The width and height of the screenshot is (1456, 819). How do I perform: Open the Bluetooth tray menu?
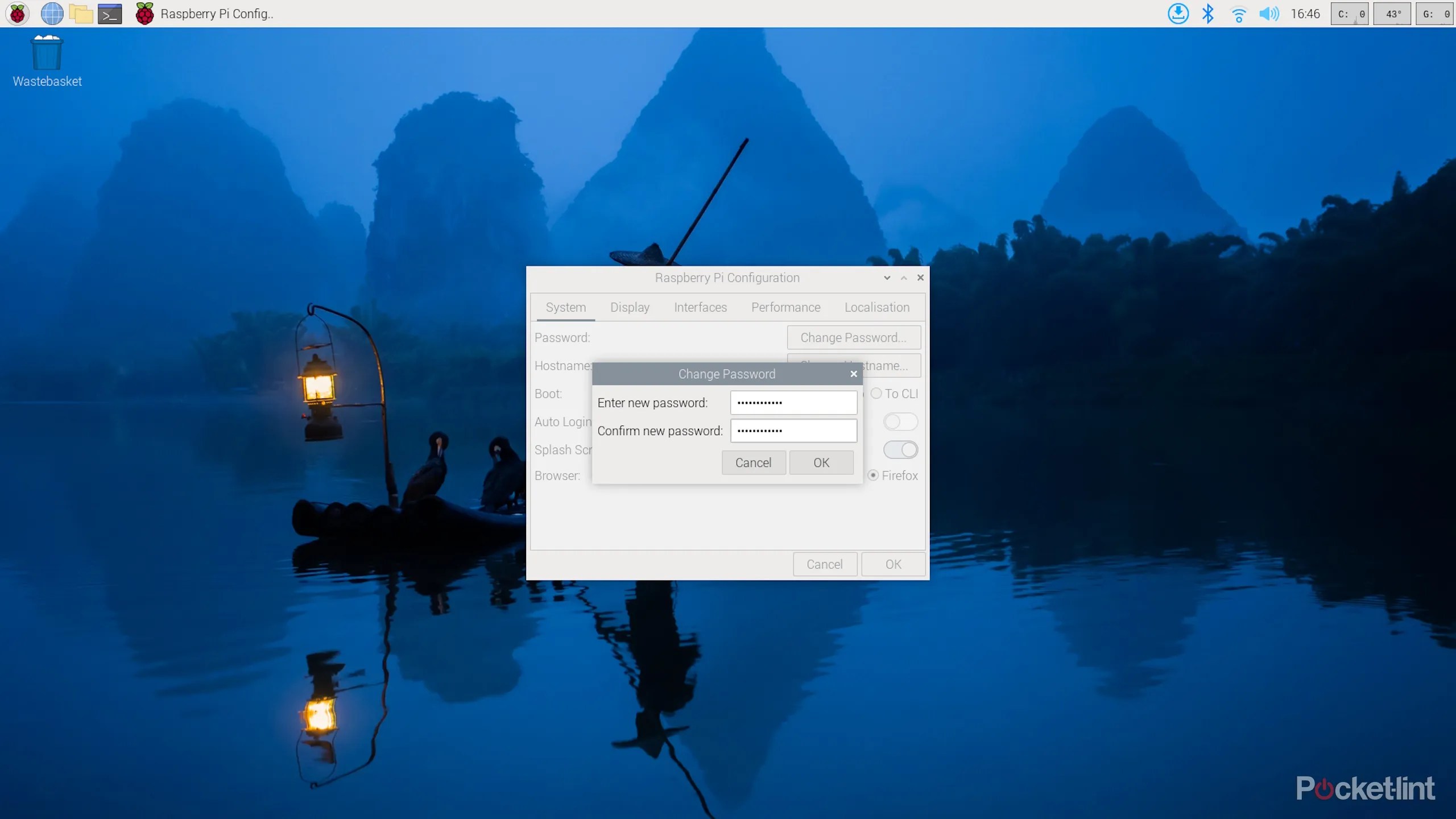pos(1207,14)
